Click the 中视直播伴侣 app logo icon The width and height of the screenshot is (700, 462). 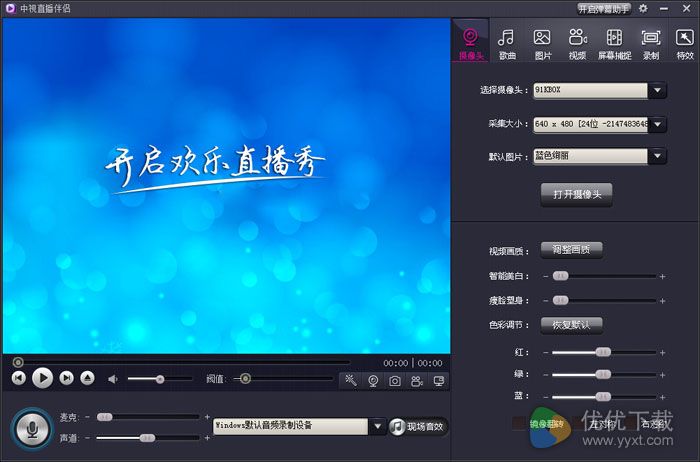click(11, 8)
